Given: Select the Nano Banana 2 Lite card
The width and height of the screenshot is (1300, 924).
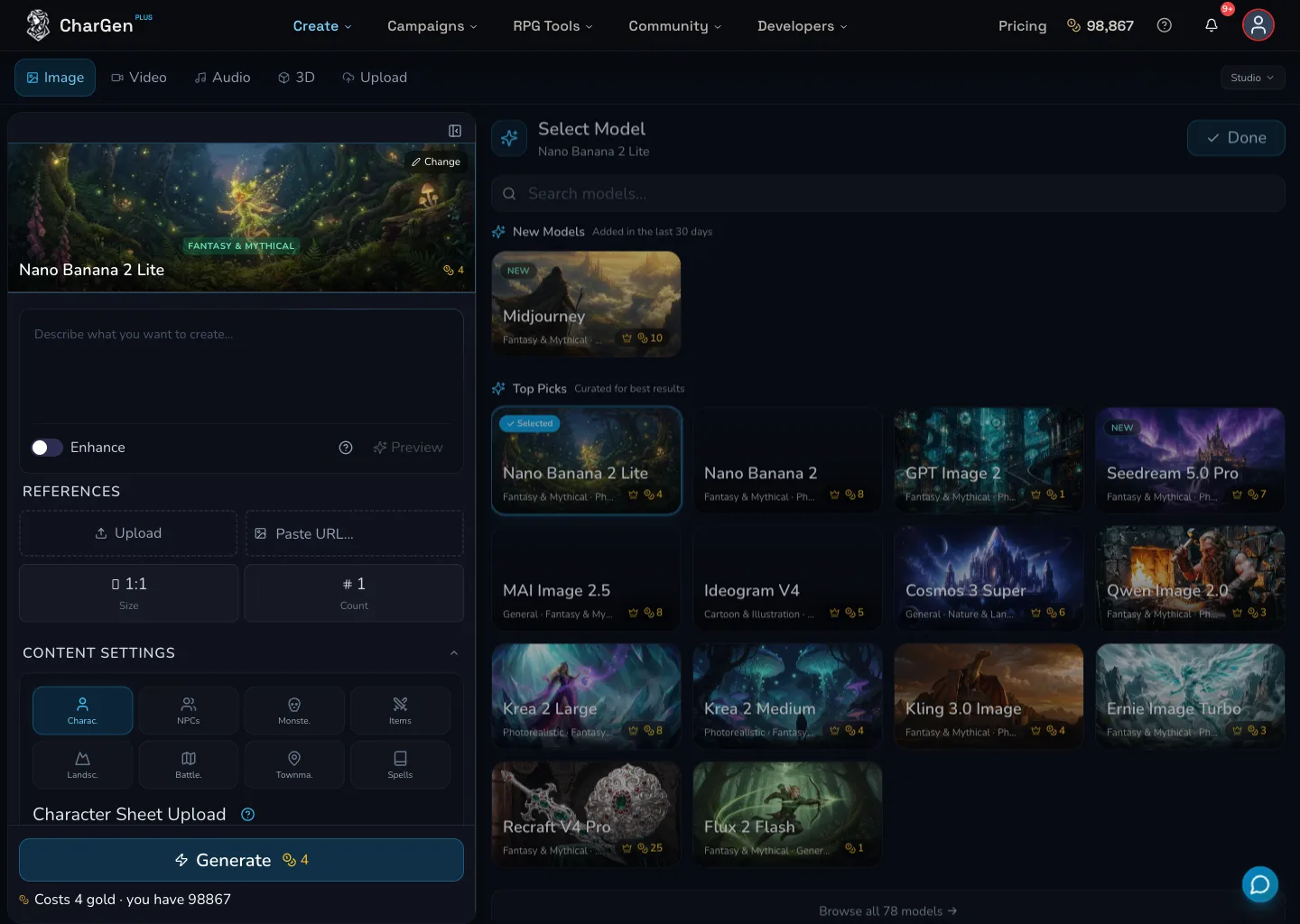Looking at the screenshot, I should click(587, 460).
